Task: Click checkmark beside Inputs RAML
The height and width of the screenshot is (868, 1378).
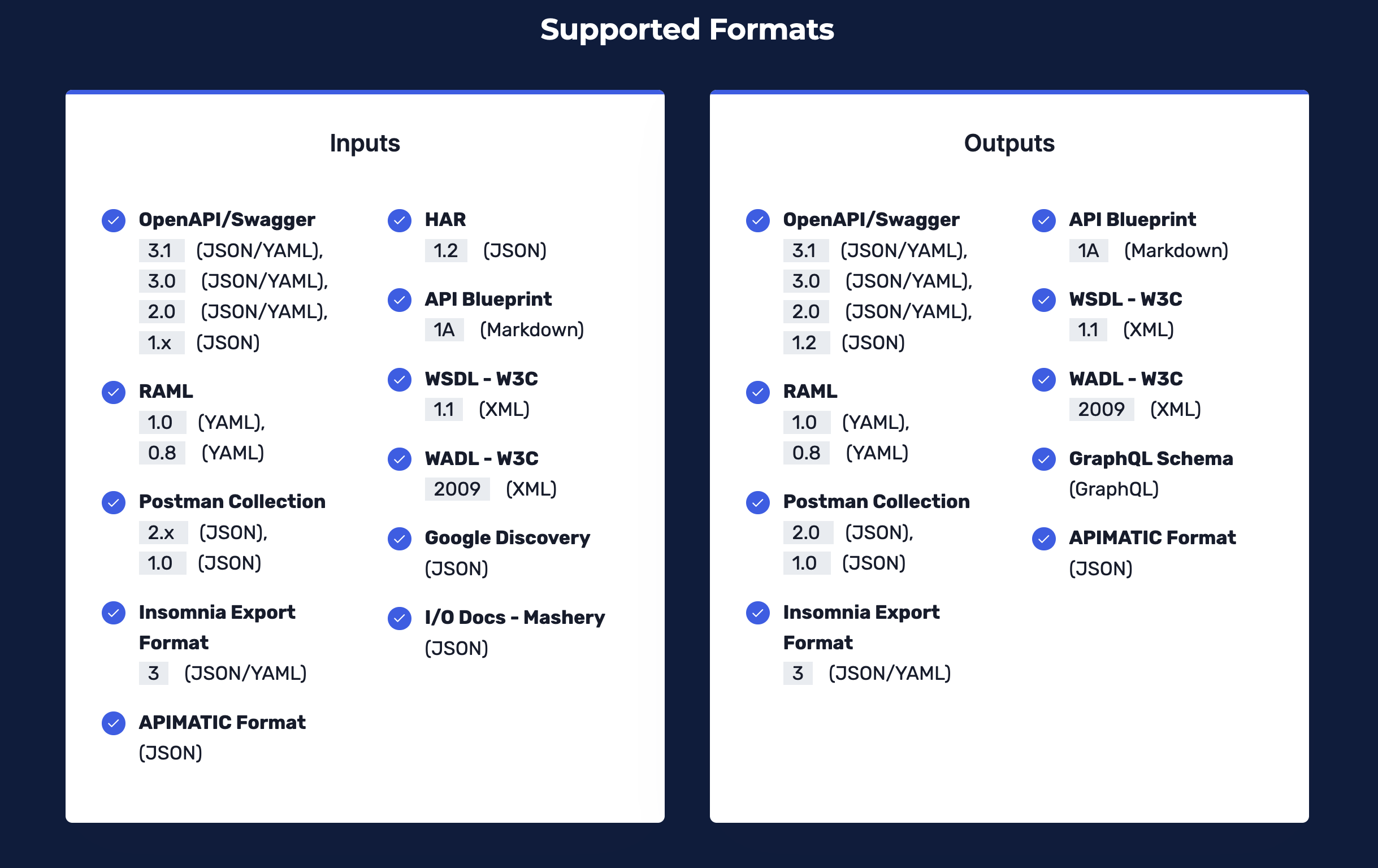Action: pos(113,392)
